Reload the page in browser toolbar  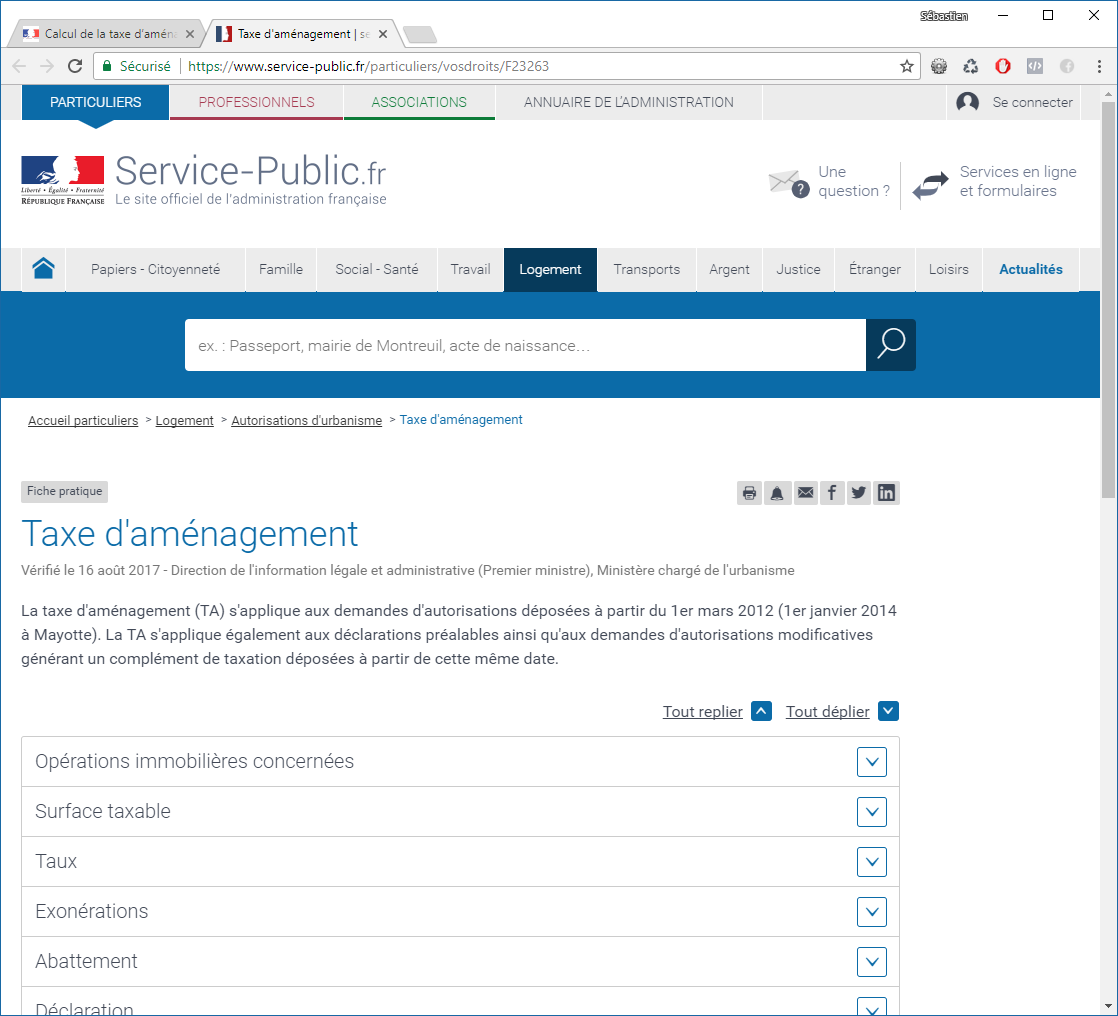(75, 66)
